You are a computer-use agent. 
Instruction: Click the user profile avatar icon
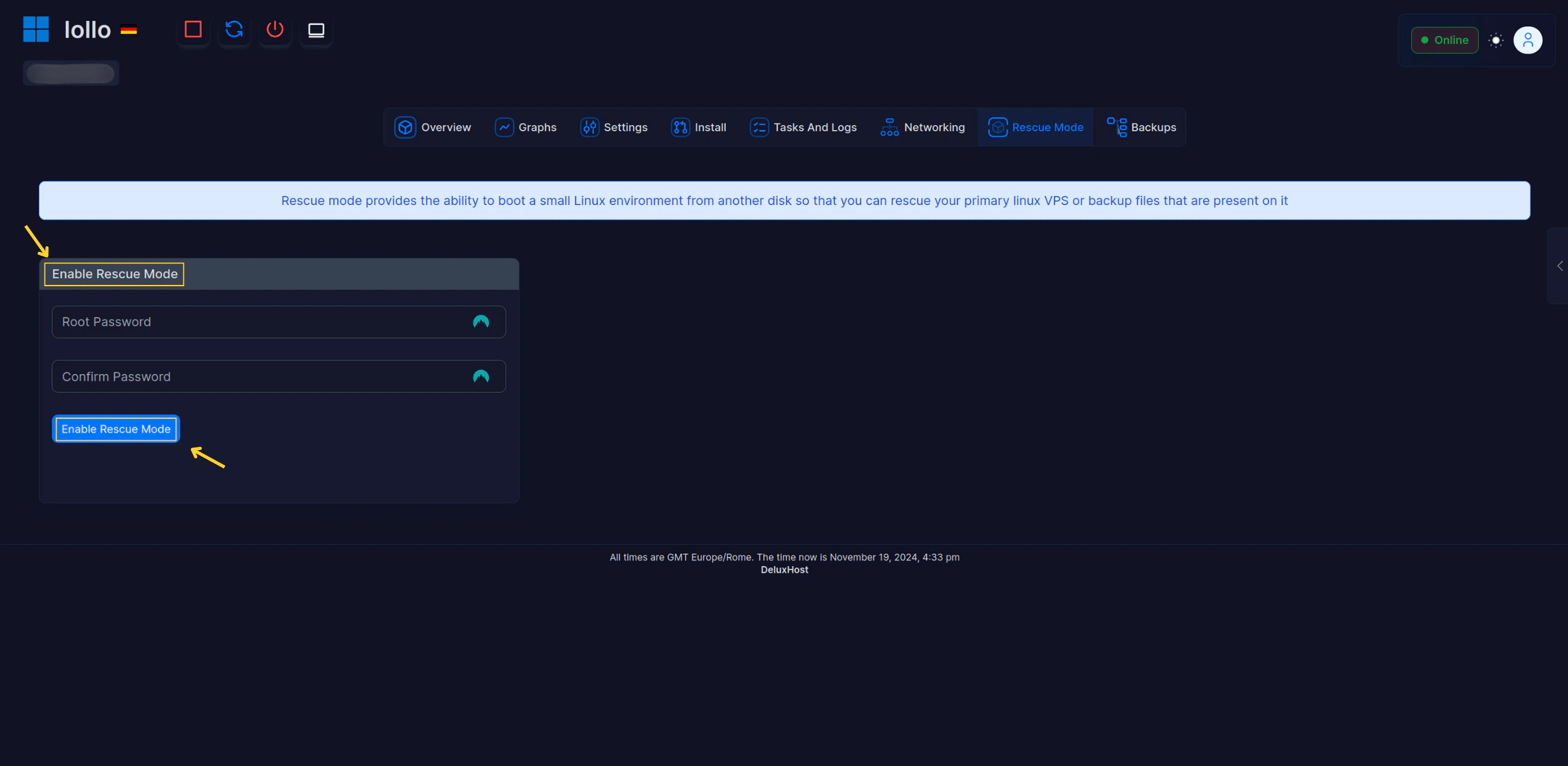tap(1527, 40)
